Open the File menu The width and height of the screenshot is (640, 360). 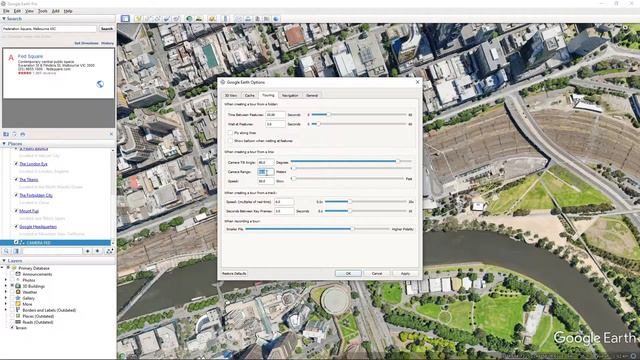click(x=6, y=11)
